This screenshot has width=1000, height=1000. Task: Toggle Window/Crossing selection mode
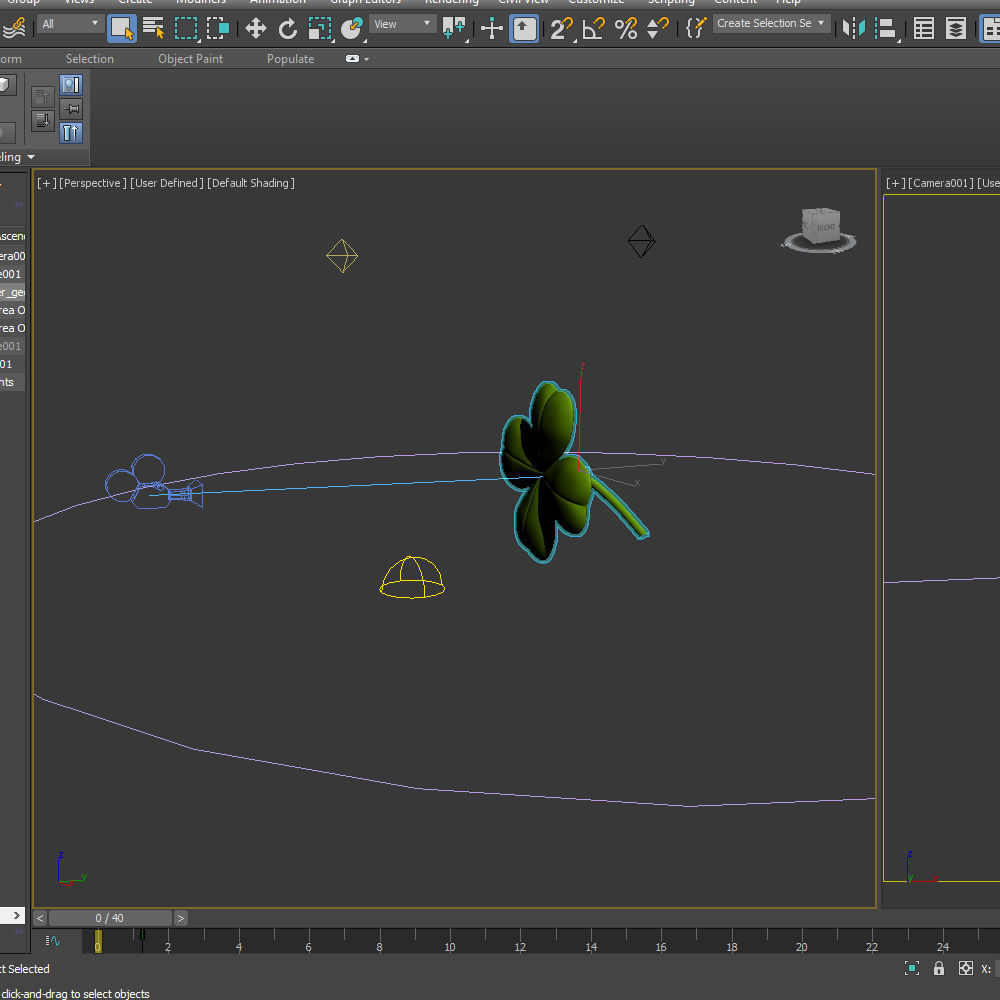(218, 28)
